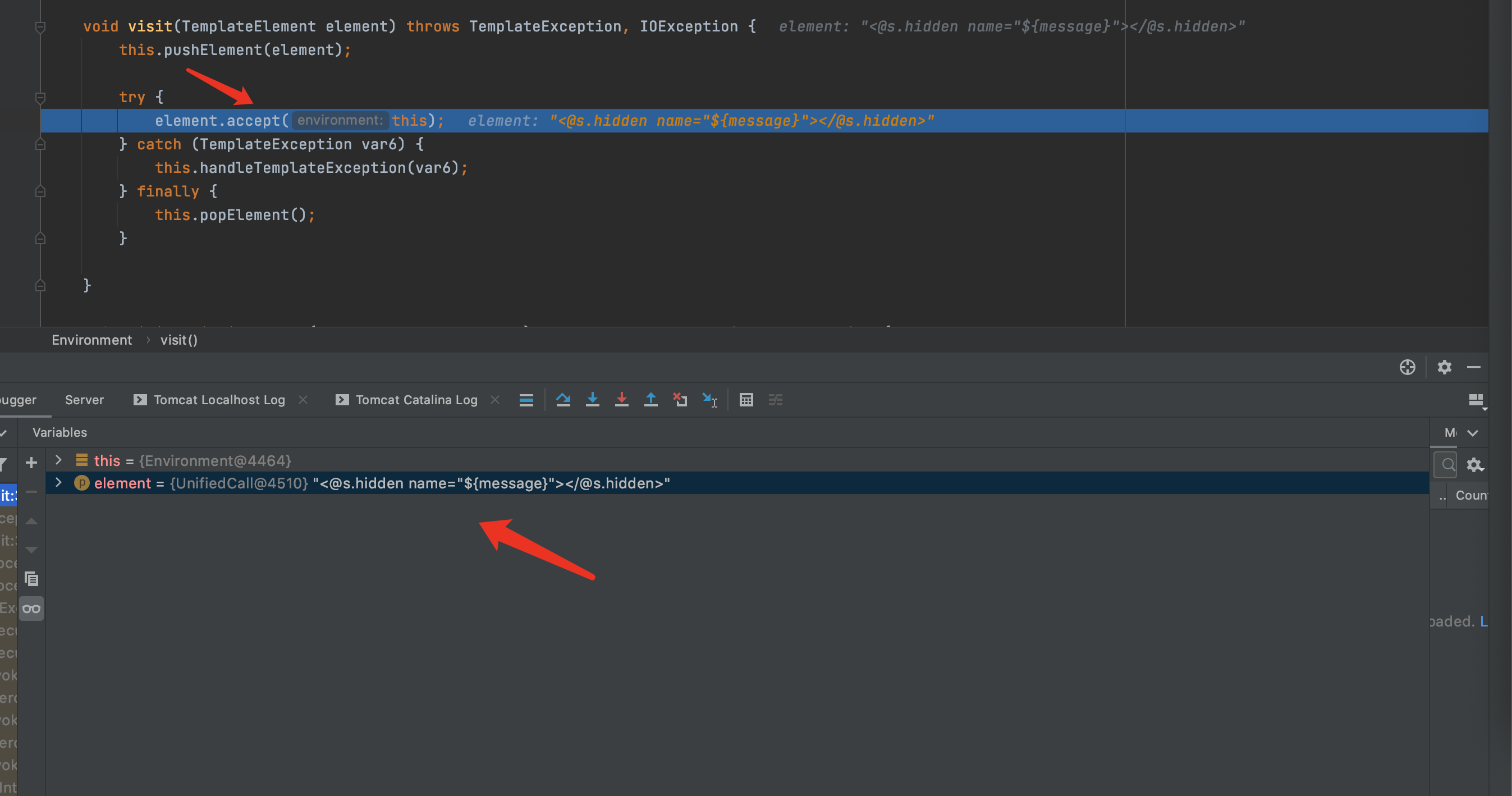Expand the `this` variable tree item
This screenshot has width=1512, height=796.
pos(58,460)
